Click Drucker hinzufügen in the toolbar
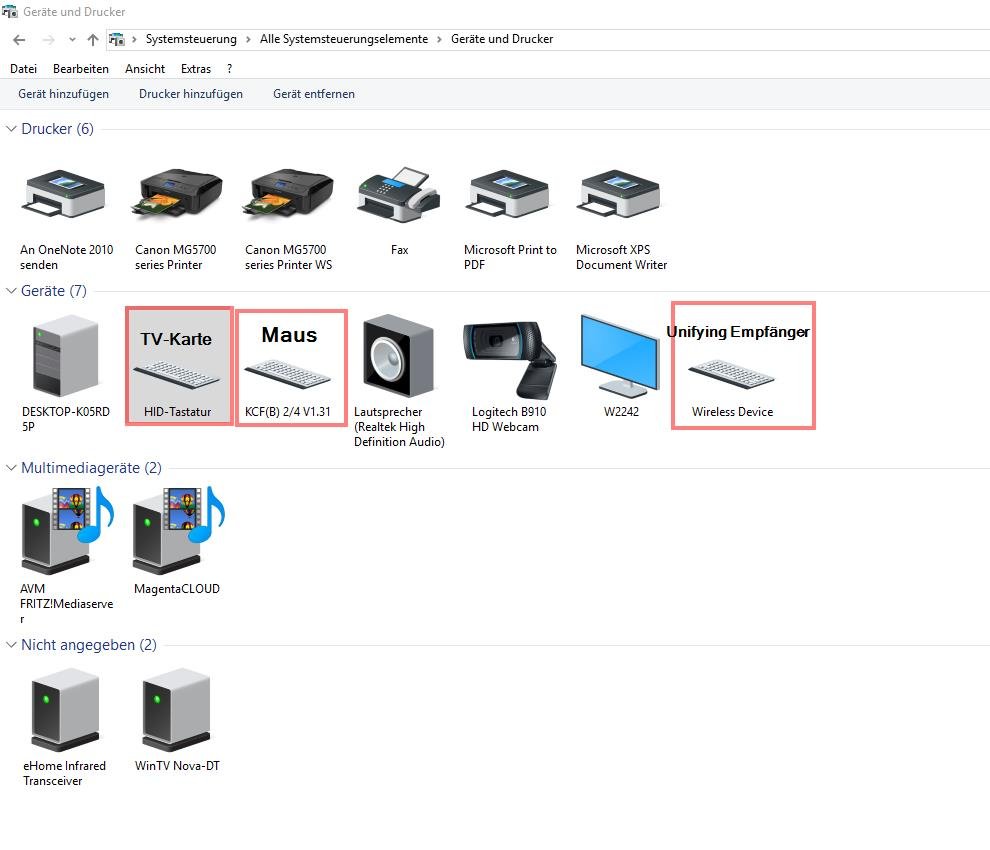The height and width of the screenshot is (850, 990). (x=191, y=94)
